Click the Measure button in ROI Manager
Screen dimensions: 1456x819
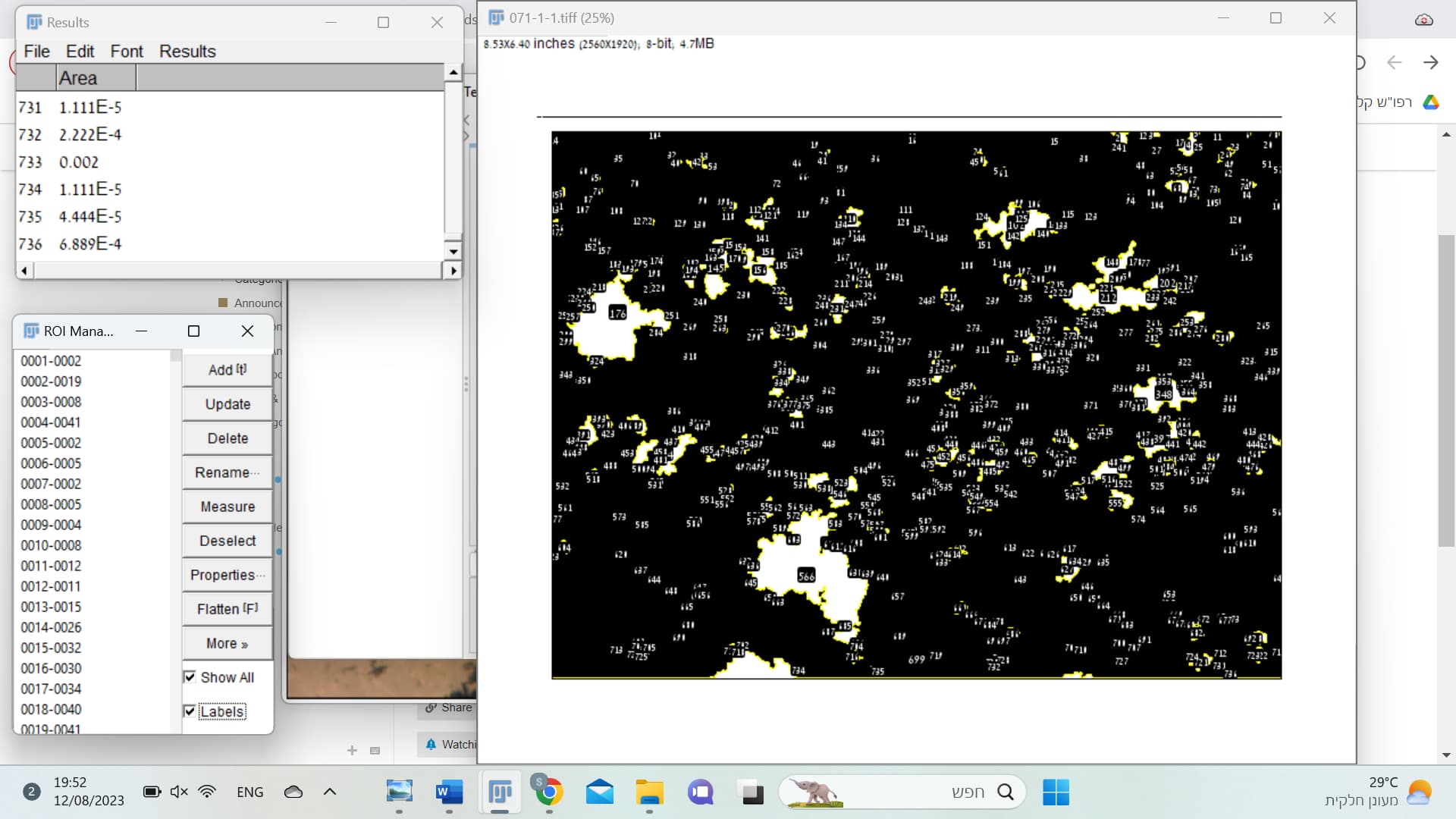tap(226, 507)
